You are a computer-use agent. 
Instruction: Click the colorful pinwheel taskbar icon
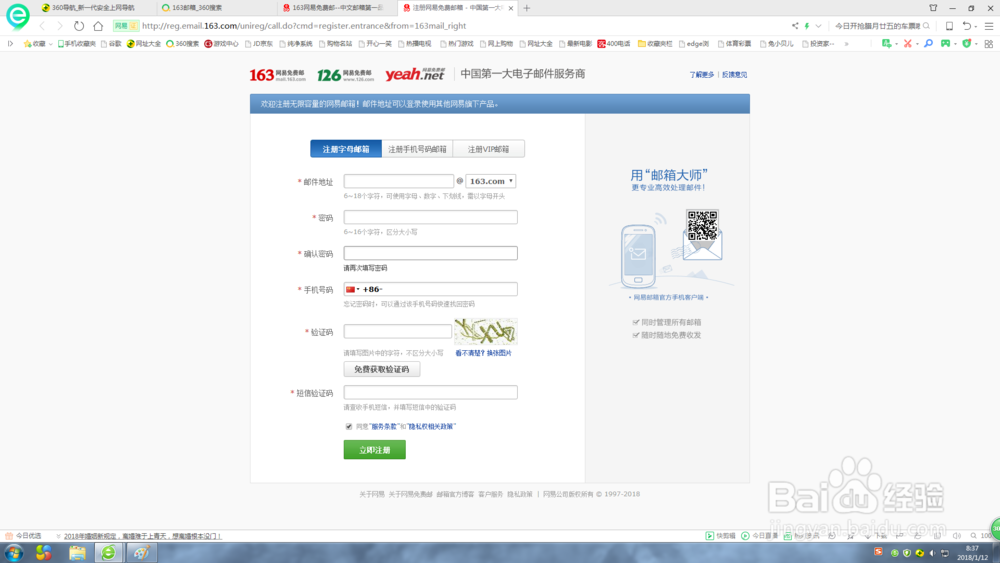point(43,552)
